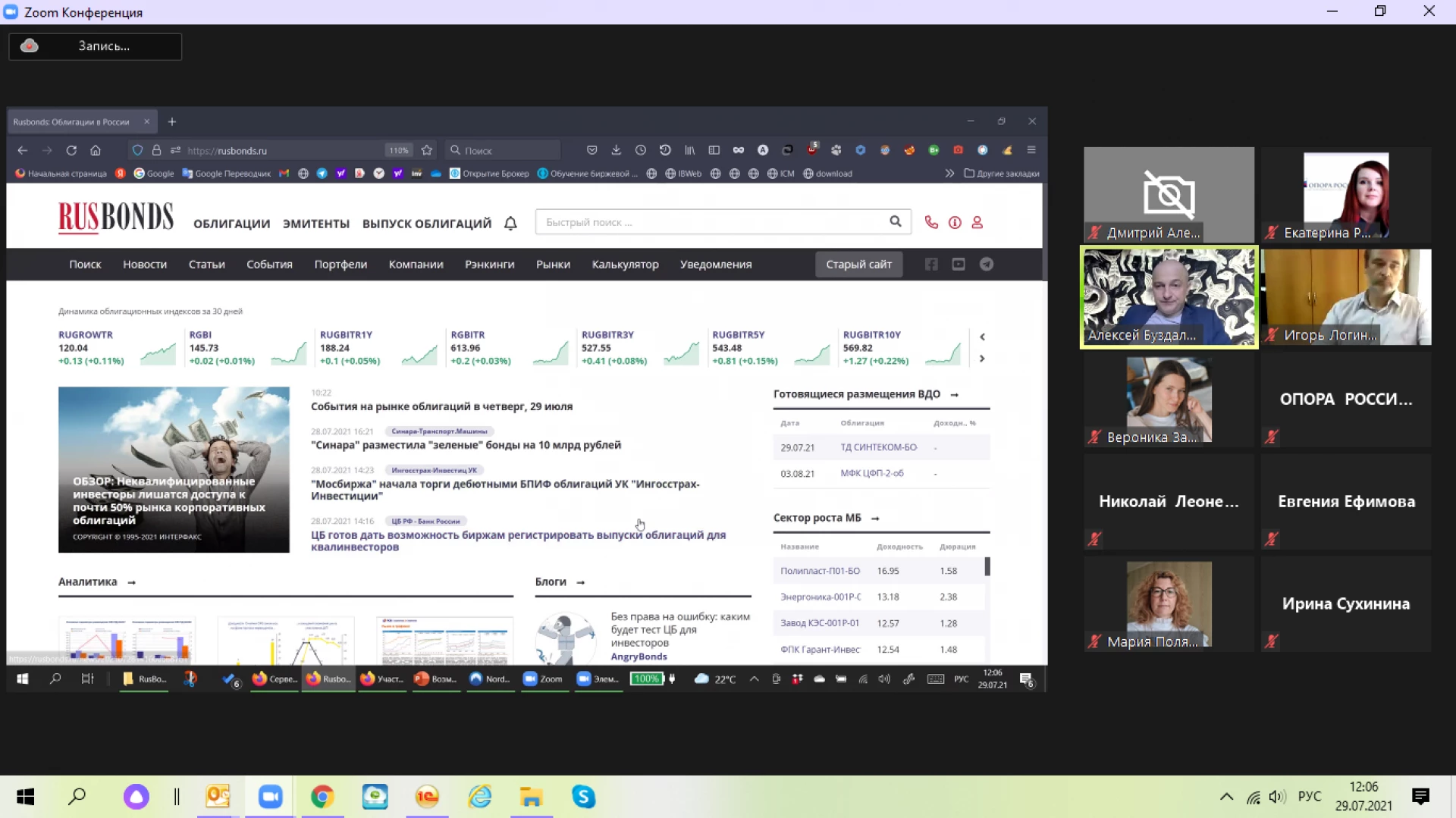Click the Старый сайт button
This screenshot has width=1456, height=818.
coord(859,265)
